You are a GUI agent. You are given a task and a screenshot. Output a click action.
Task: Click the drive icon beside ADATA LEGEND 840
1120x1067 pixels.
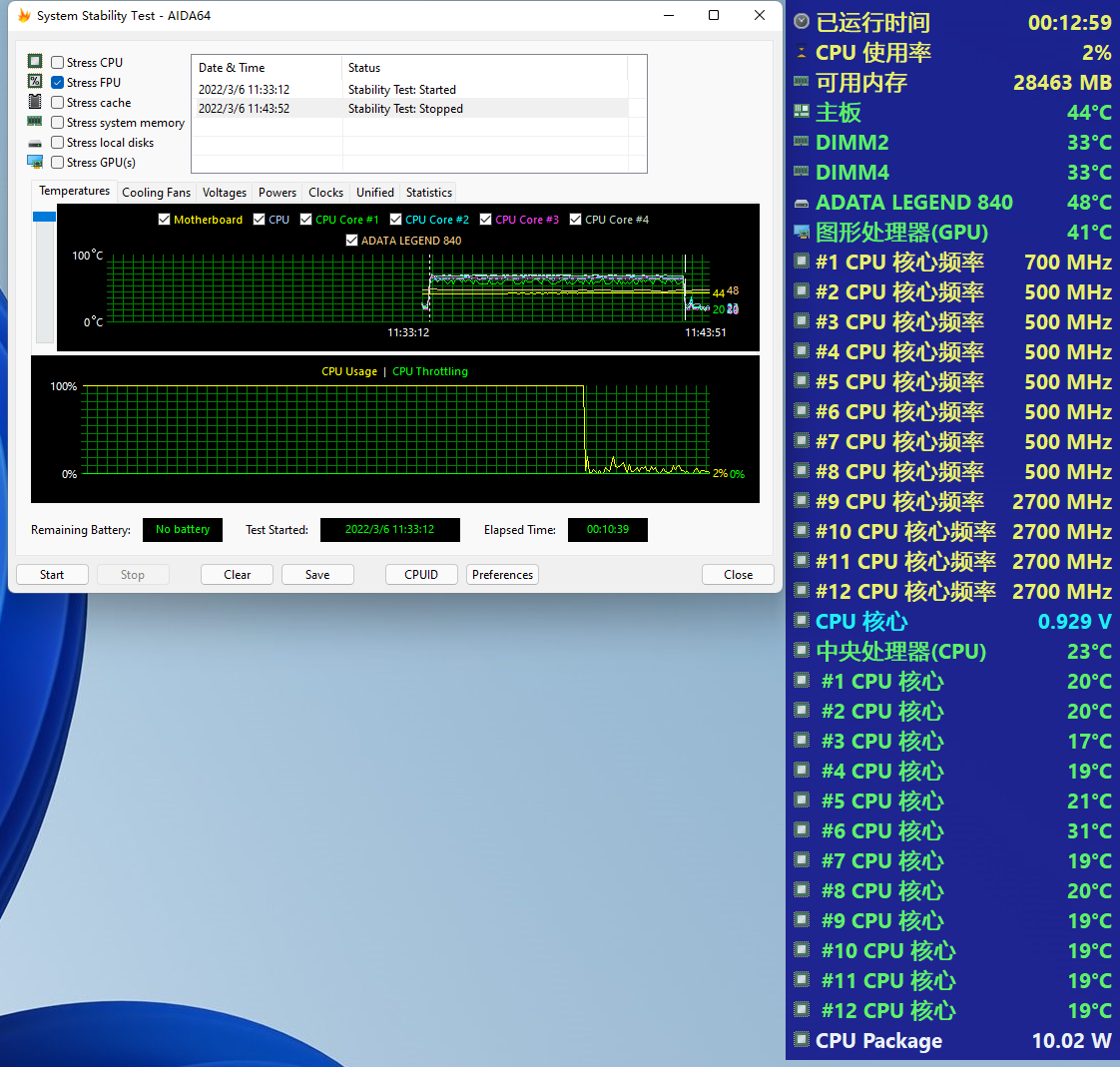tap(802, 204)
